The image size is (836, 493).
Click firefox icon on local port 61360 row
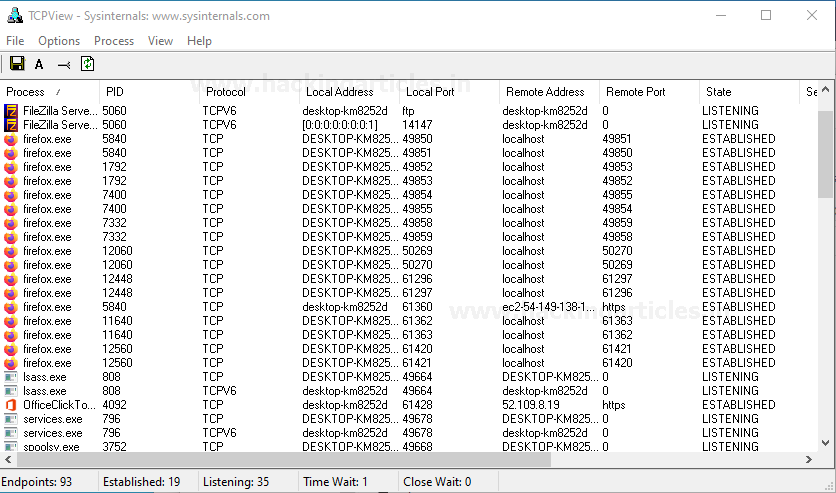pos(11,307)
